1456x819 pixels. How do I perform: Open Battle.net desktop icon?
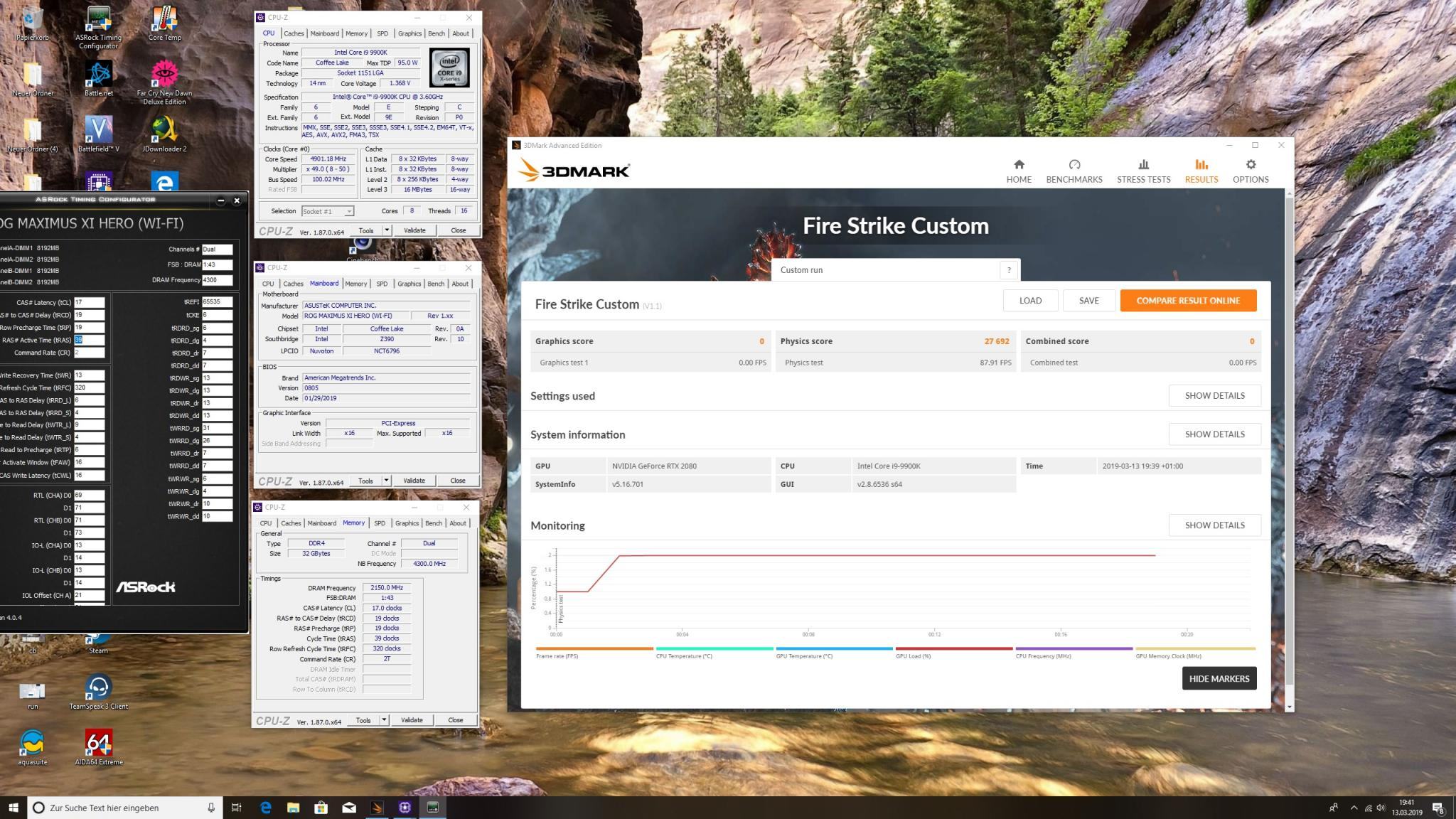click(x=98, y=79)
